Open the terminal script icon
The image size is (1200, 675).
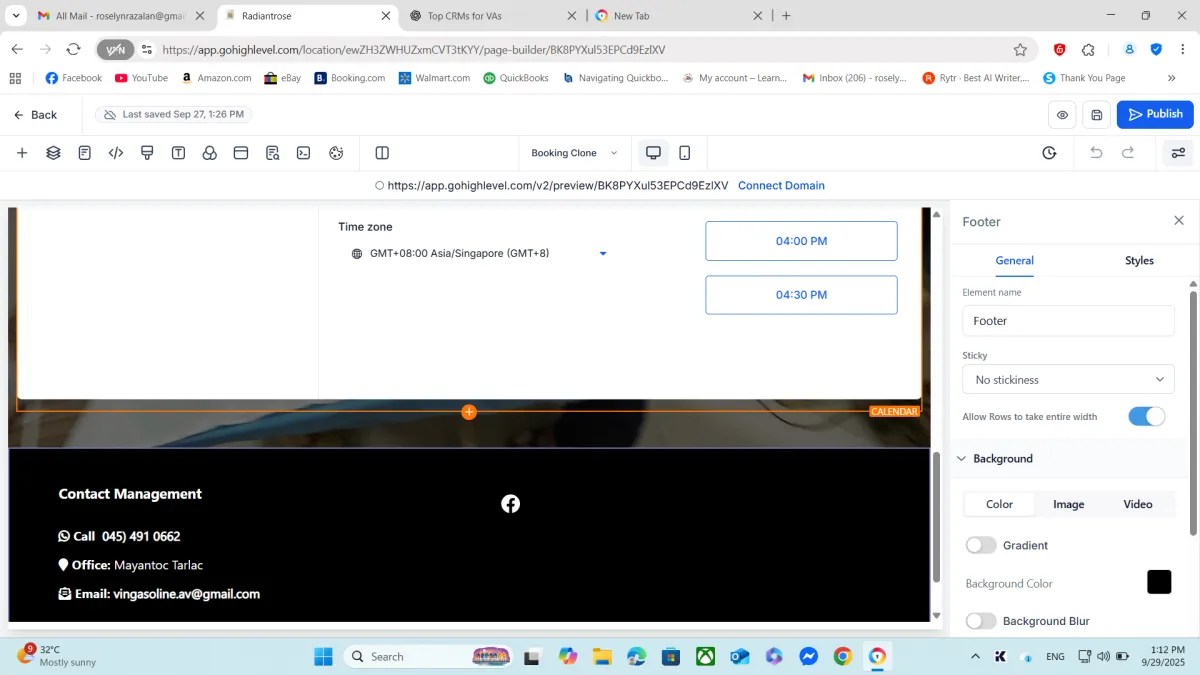303,153
